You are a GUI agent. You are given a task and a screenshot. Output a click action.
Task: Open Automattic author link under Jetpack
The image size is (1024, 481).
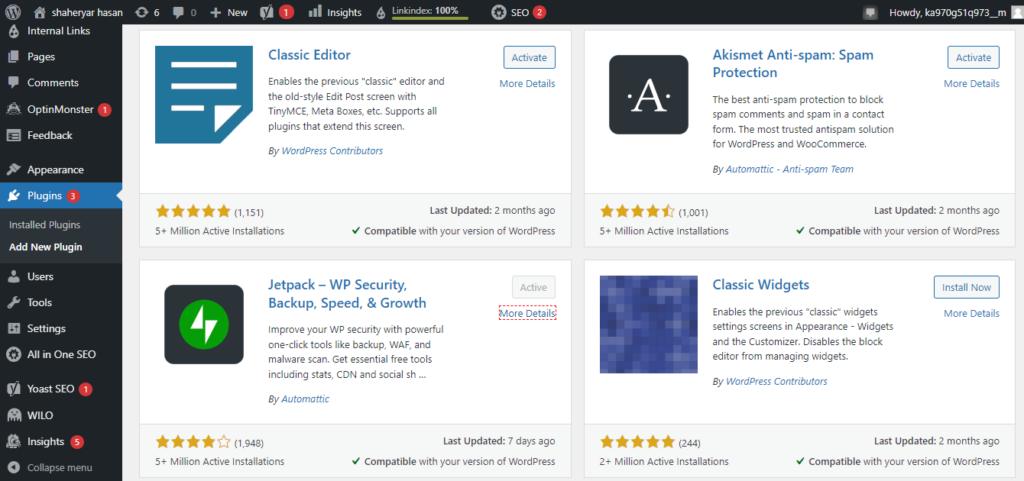click(x=305, y=399)
